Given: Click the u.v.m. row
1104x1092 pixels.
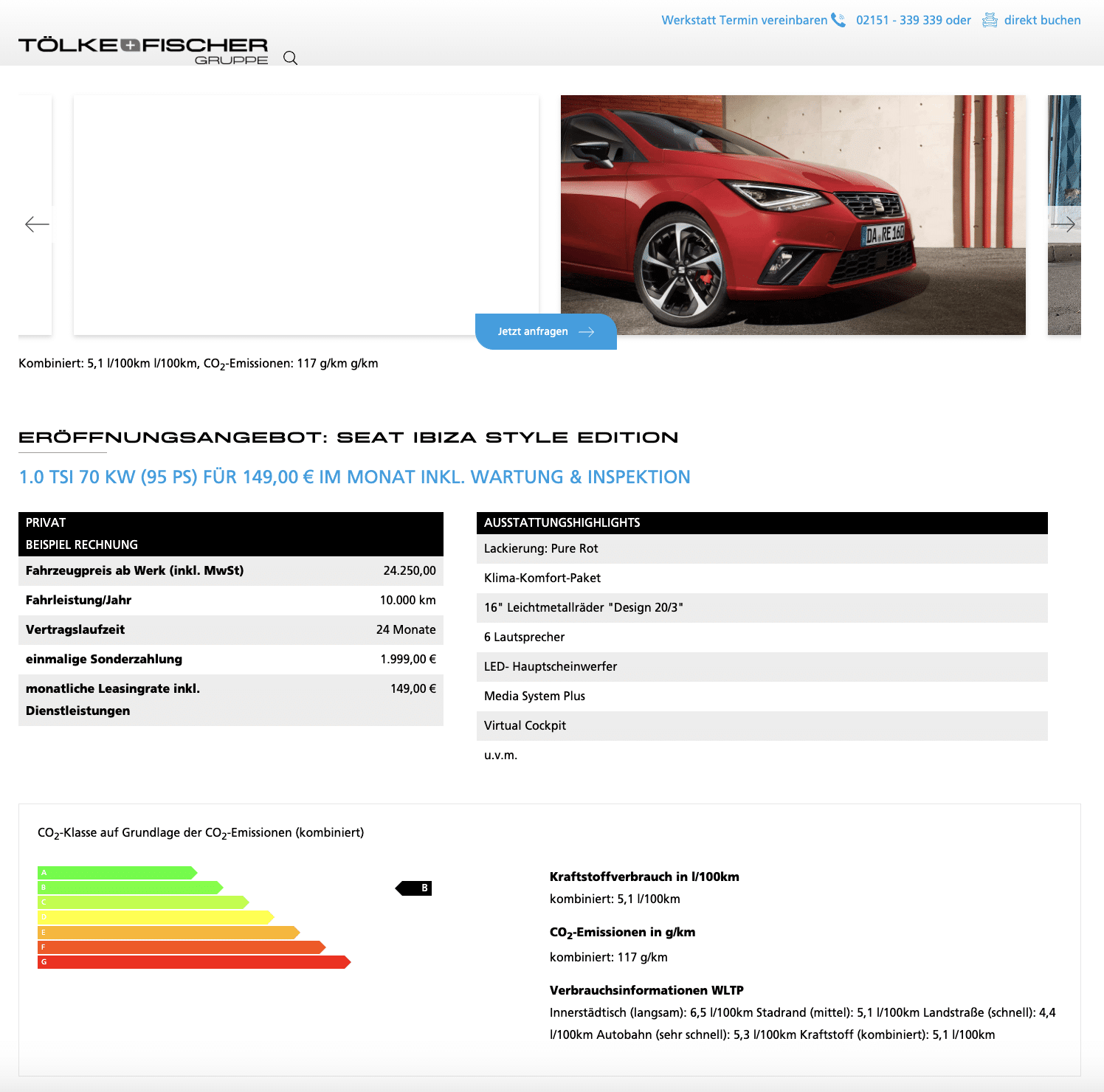Looking at the screenshot, I should point(762,756).
